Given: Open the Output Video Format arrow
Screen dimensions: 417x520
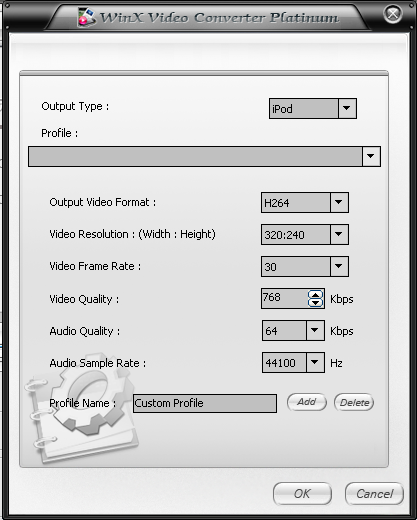Looking at the screenshot, I should click(339, 202).
